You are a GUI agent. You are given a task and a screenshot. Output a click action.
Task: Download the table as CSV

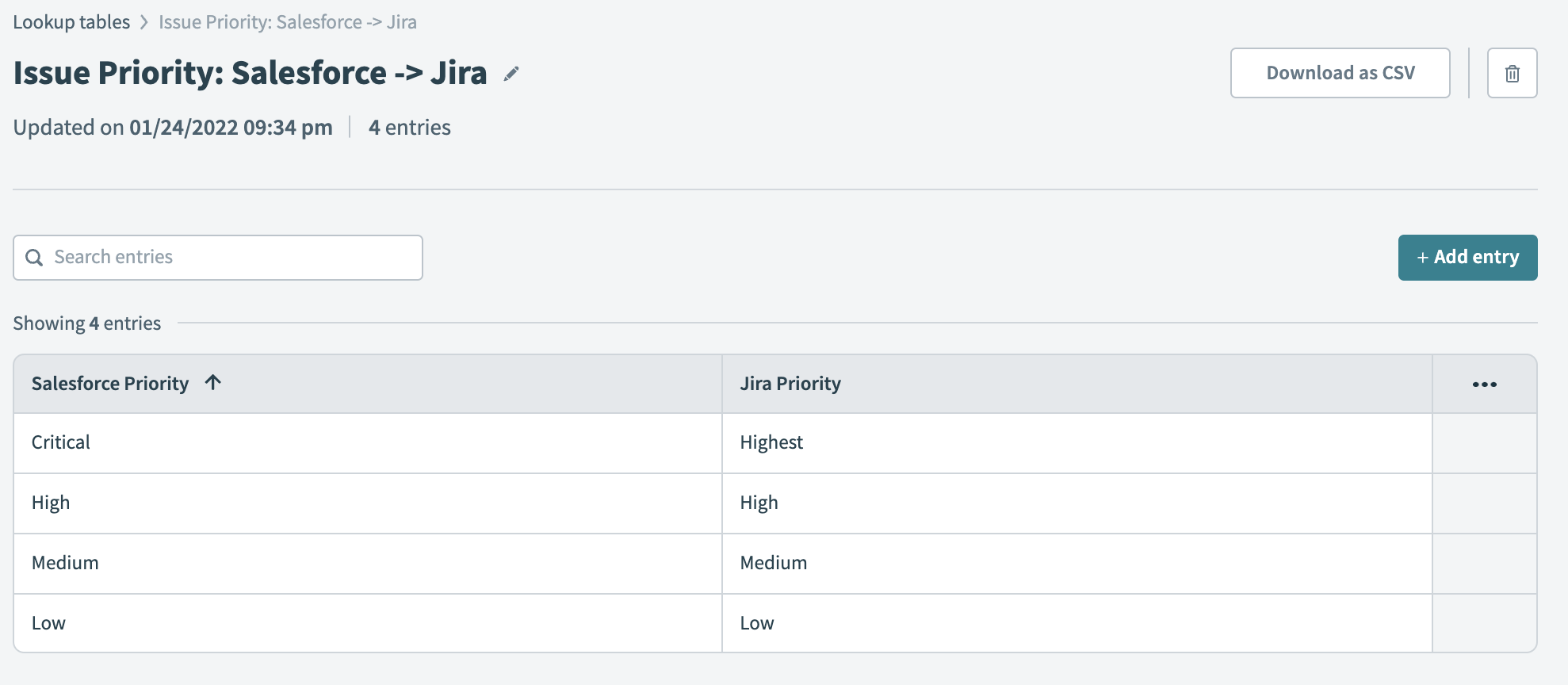click(1340, 74)
